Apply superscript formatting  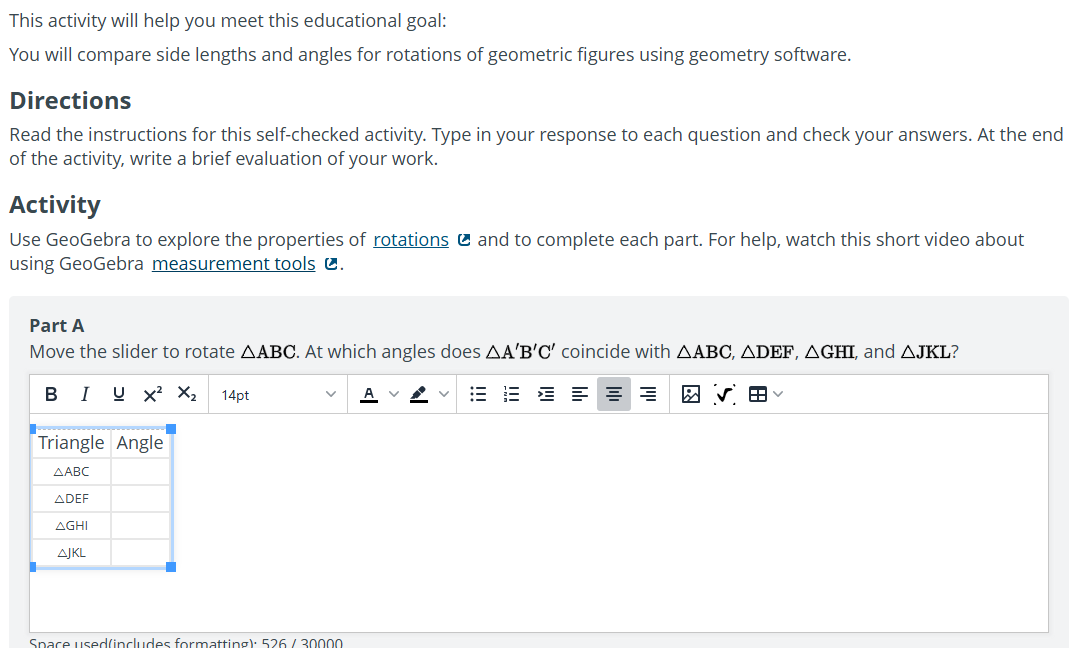coord(152,394)
